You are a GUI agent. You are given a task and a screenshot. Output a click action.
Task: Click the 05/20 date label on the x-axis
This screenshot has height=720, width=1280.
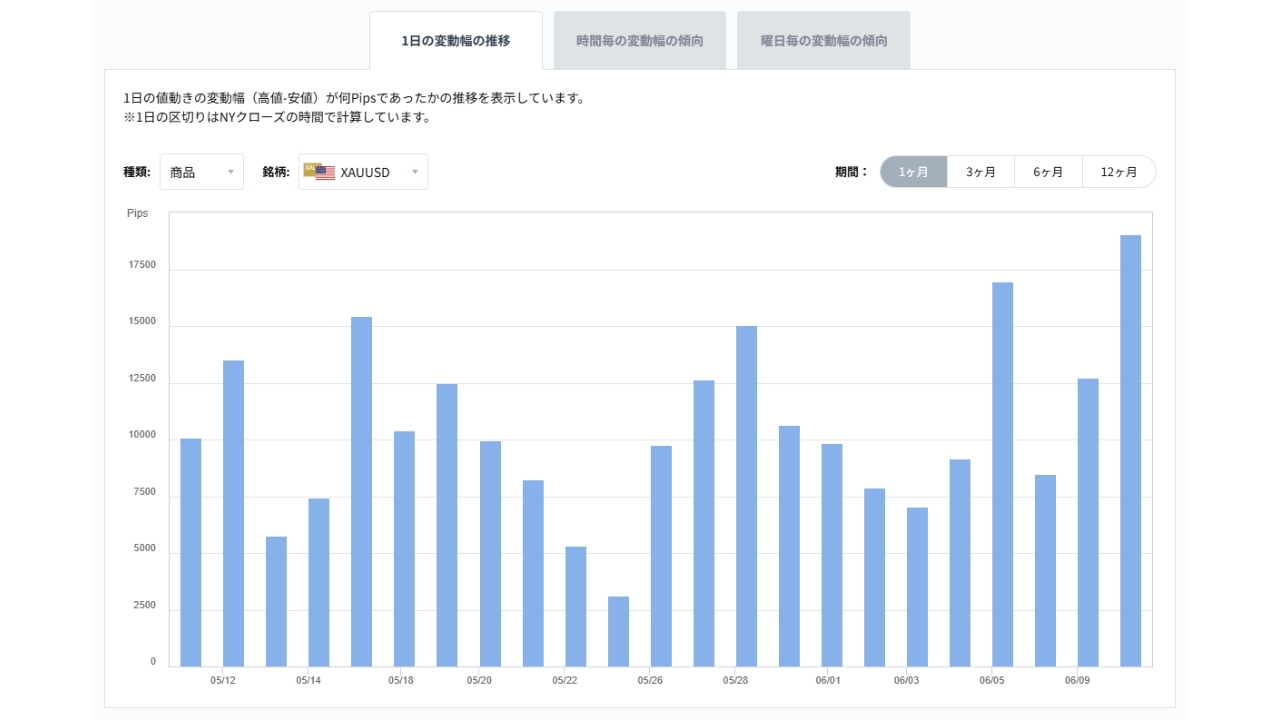tap(479, 681)
